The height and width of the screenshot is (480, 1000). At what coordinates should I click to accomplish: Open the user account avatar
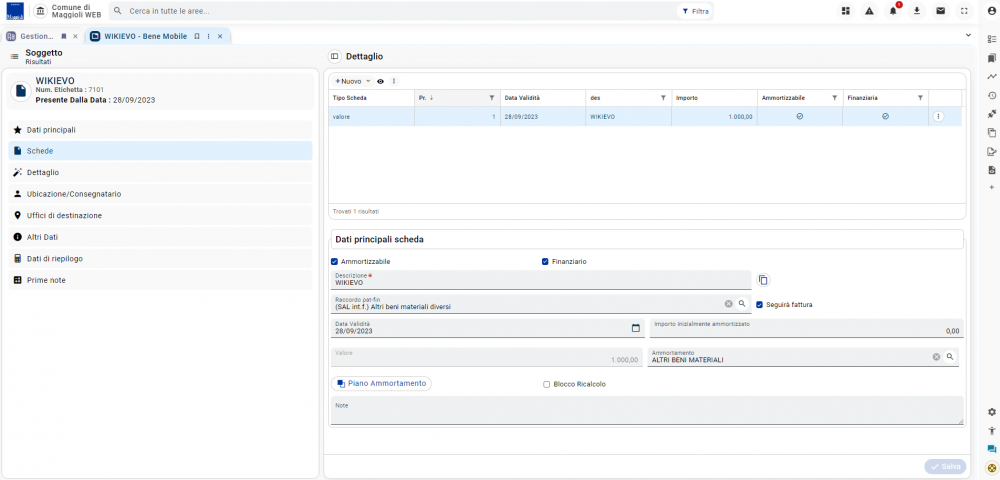(x=991, y=11)
